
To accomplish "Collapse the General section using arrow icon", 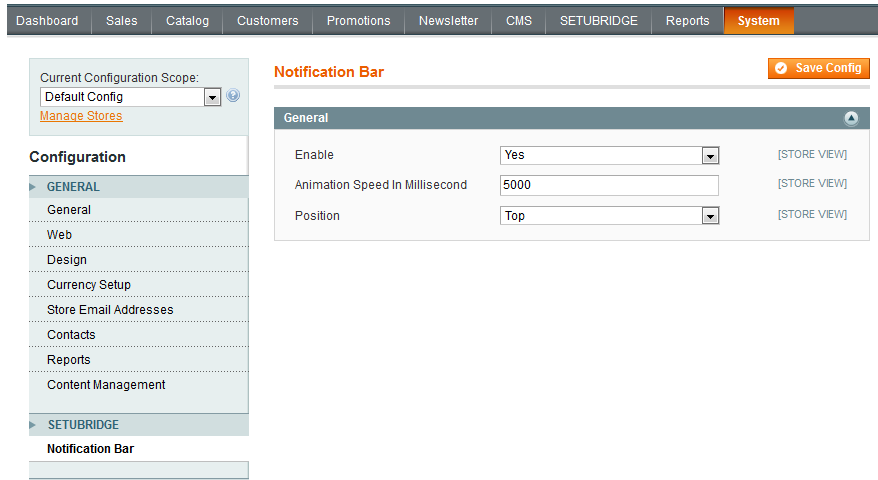I will click(851, 118).
